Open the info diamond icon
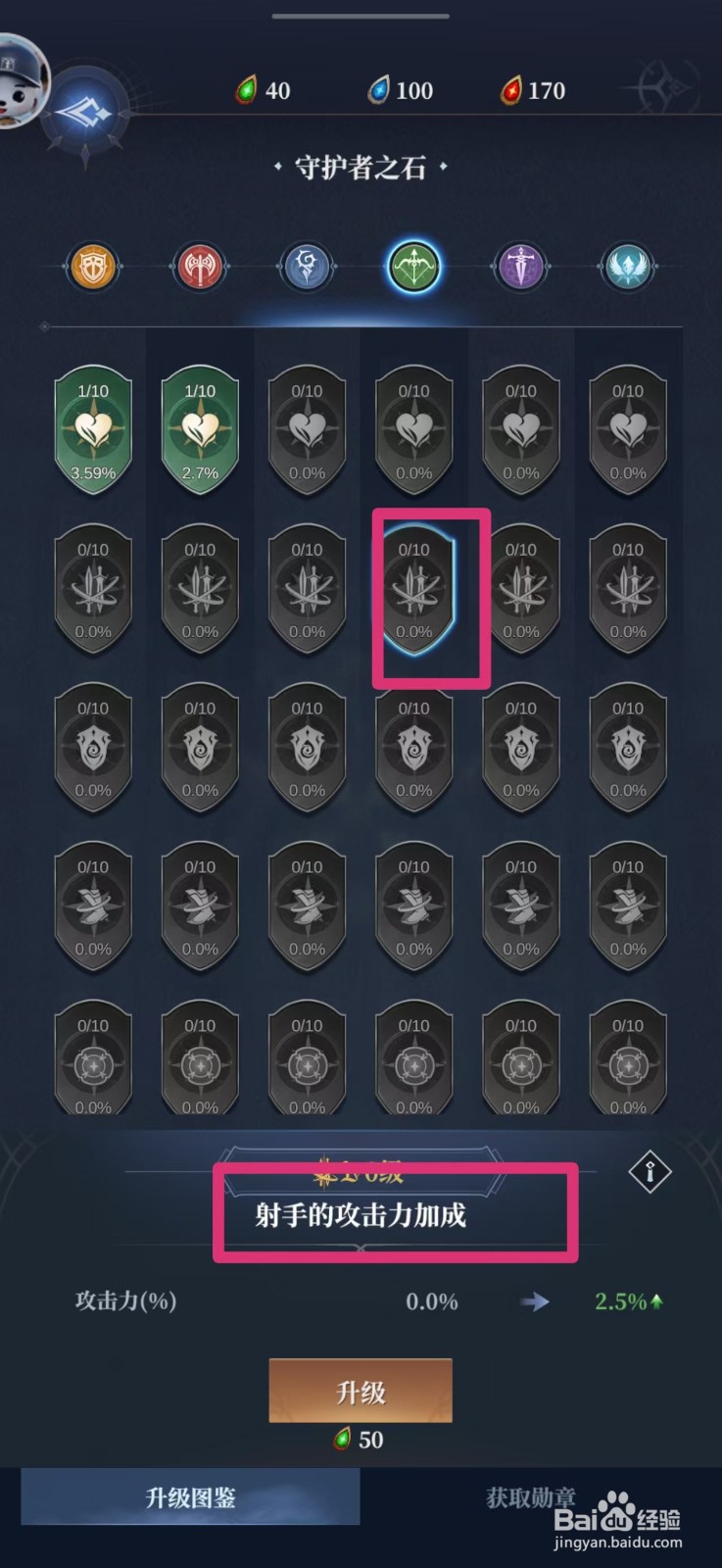Image resolution: width=722 pixels, height=1568 pixels. (650, 1171)
